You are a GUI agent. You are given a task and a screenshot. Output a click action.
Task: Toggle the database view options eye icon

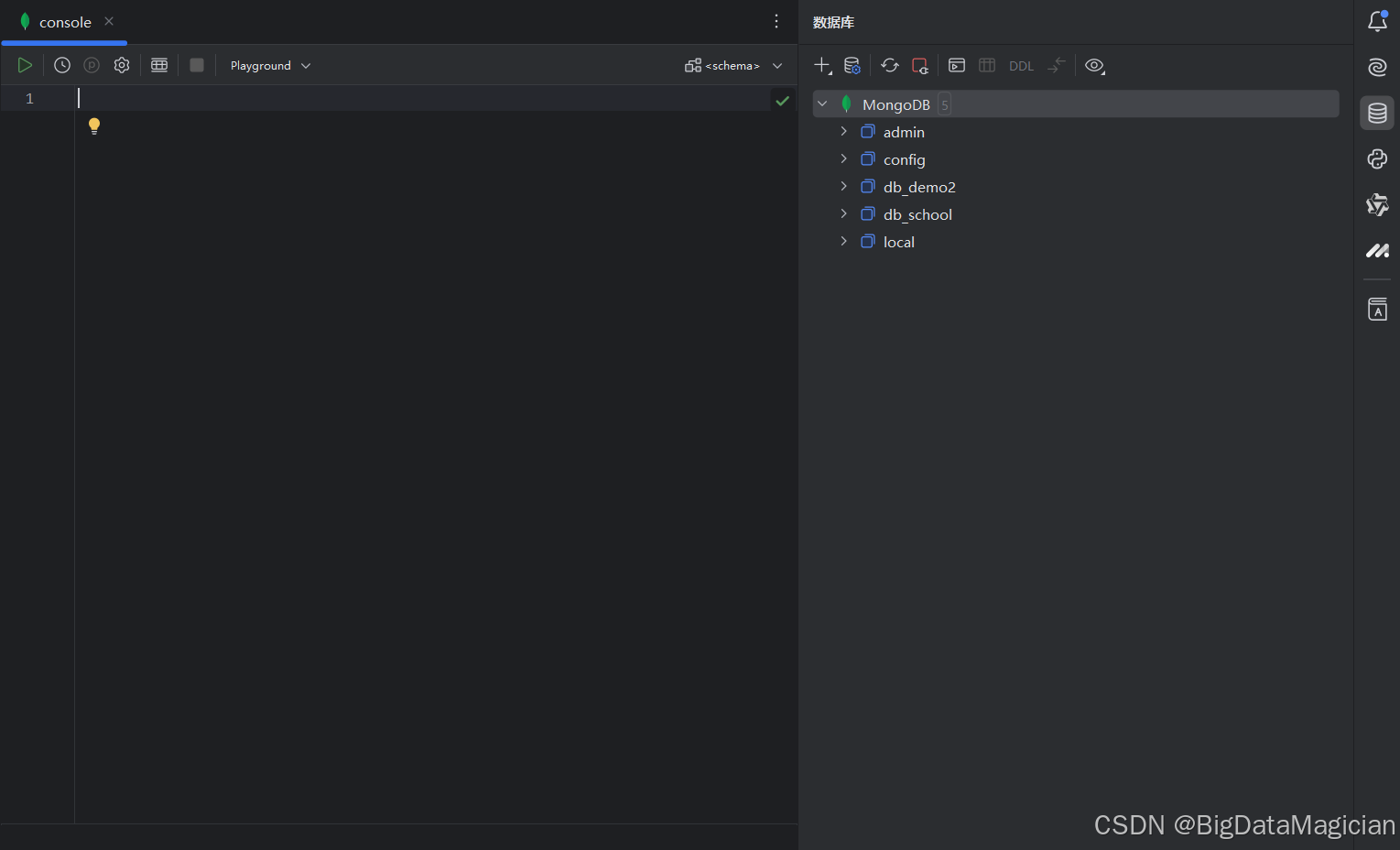tap(1094, 65)
